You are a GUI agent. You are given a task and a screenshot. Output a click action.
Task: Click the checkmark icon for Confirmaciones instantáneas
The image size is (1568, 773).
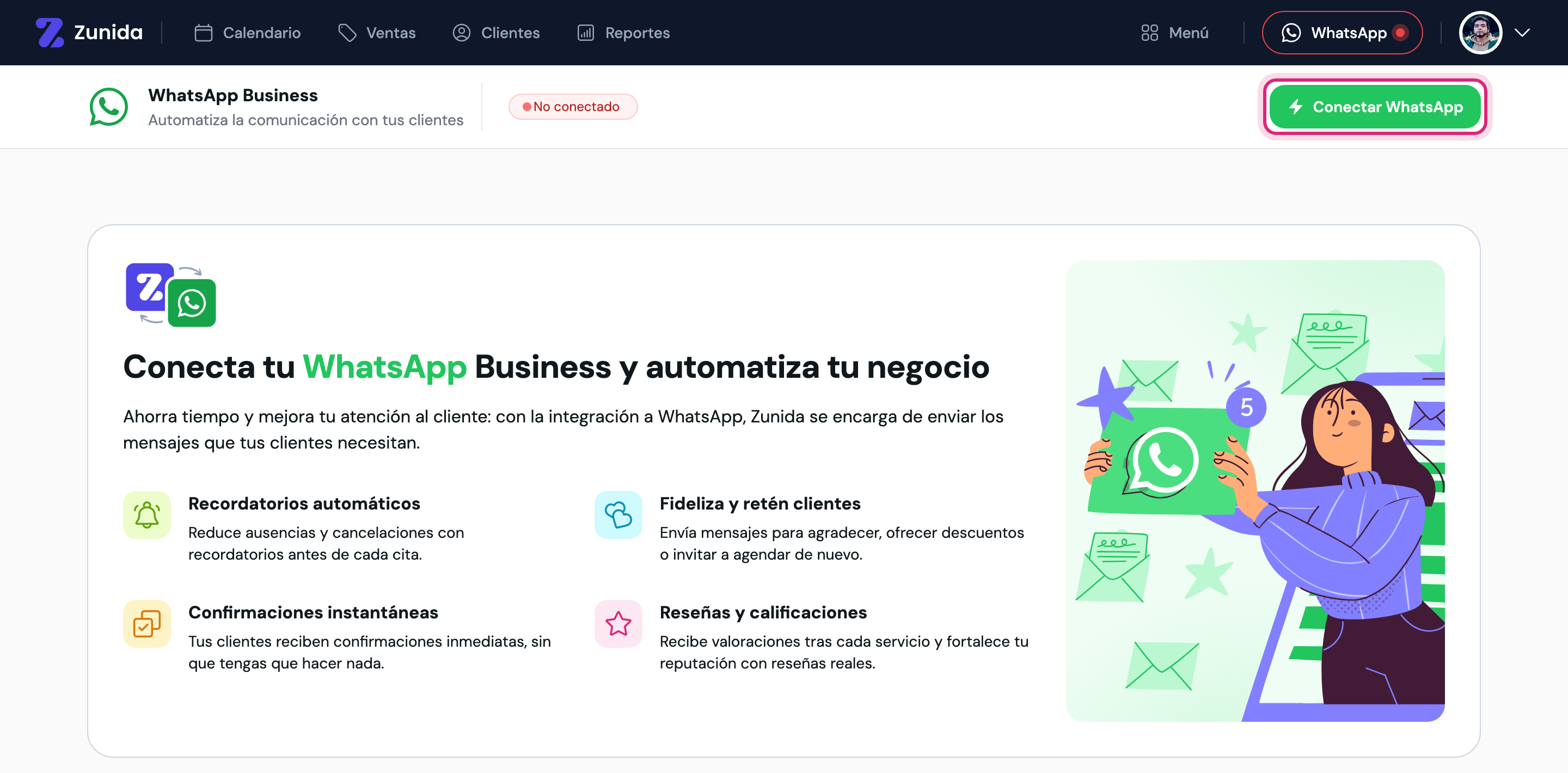pos(146,624)
